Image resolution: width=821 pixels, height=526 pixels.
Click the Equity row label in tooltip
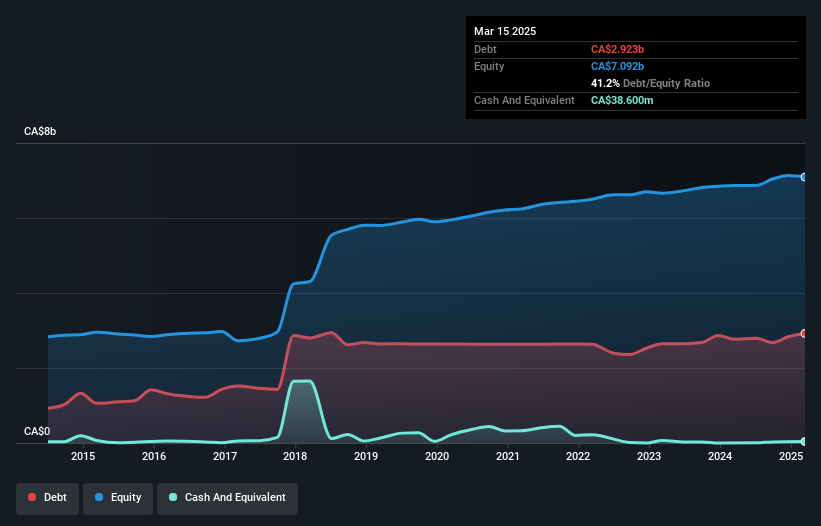pos(489,66)
